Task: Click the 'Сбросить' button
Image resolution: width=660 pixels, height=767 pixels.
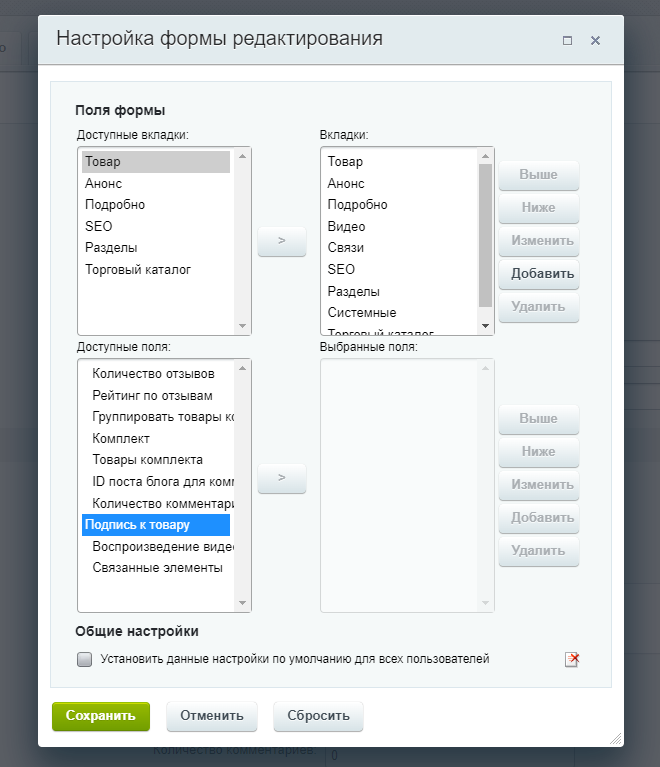Action: pos(318,716)
